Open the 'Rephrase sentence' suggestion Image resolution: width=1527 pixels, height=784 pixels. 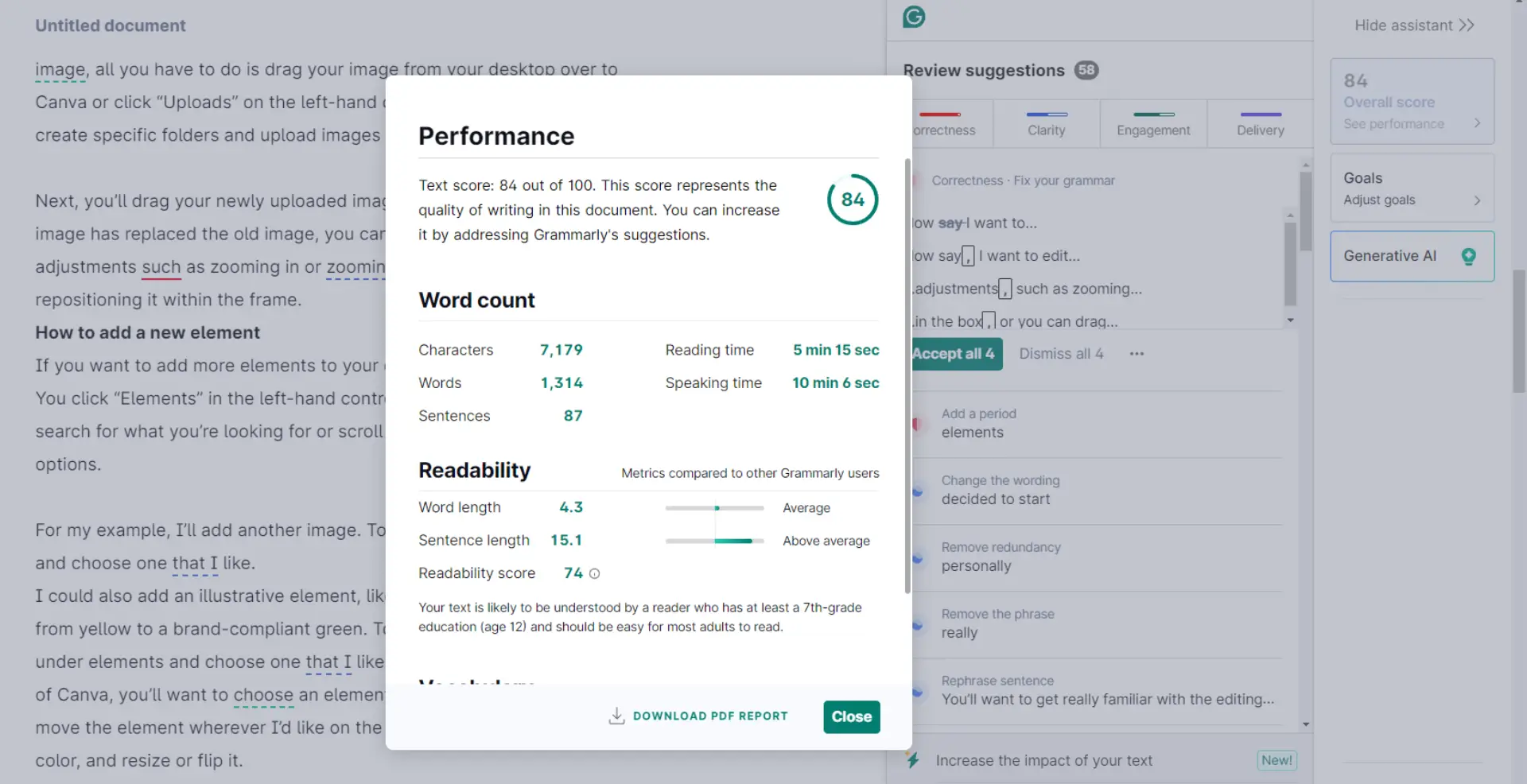pyautogui.click(x=1098, y=691)
